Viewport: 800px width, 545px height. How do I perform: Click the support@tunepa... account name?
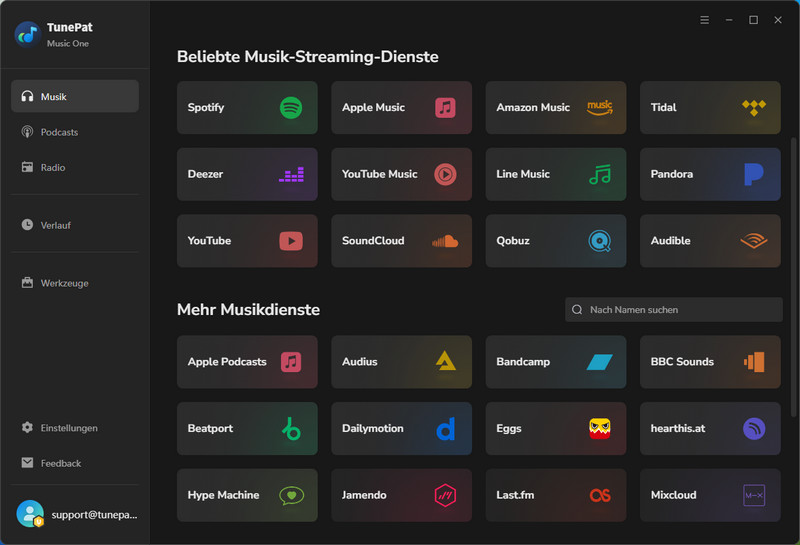click(x=94, y=515)
